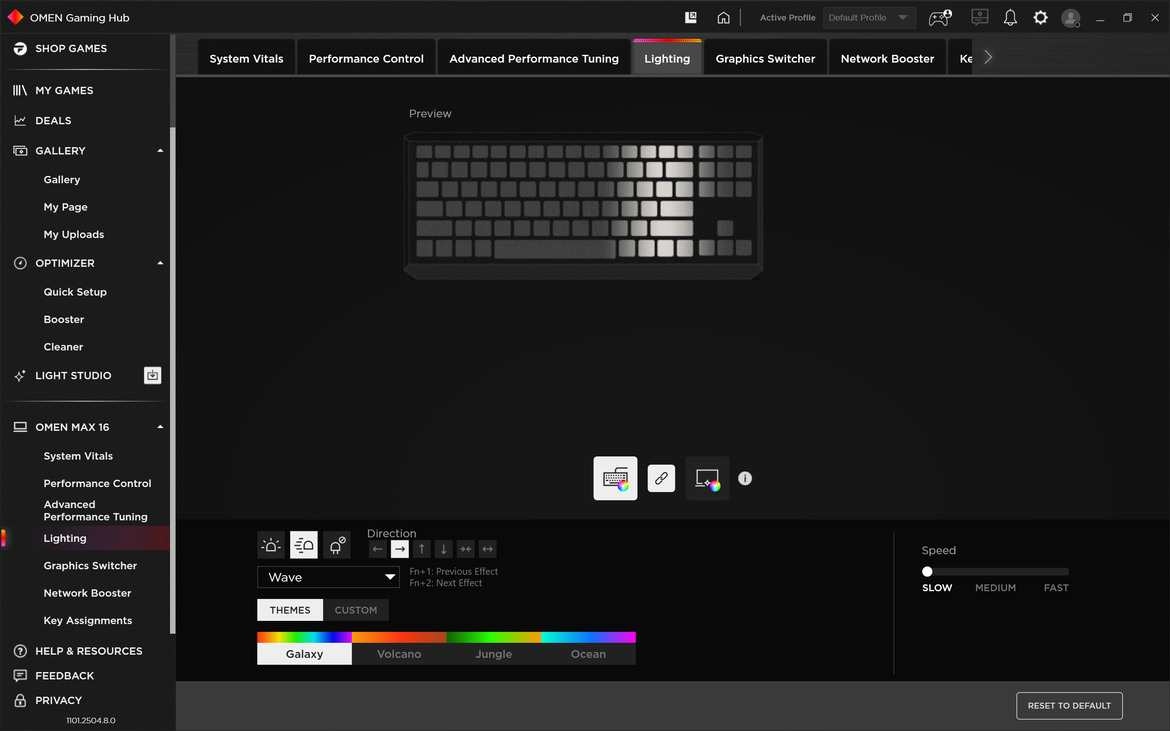
Task: Open the game controller social icon
Action: coord(939,17)
